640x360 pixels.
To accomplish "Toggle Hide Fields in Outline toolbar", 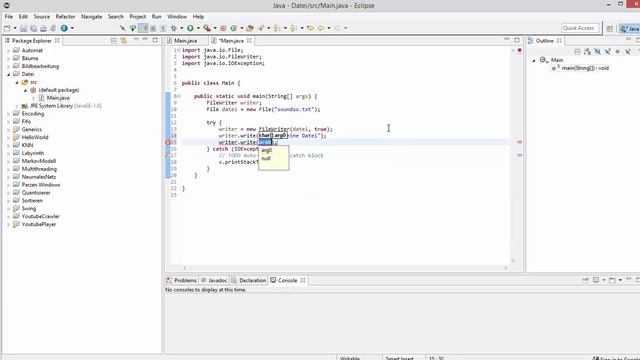I will pos(597,51).
